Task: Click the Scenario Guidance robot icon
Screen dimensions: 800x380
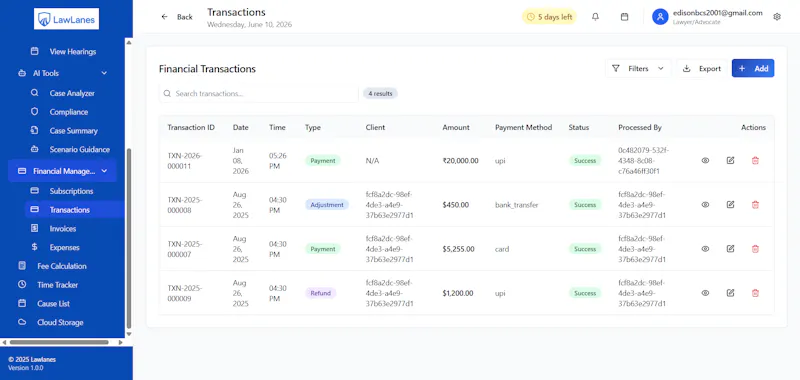Action: [35, 149]
